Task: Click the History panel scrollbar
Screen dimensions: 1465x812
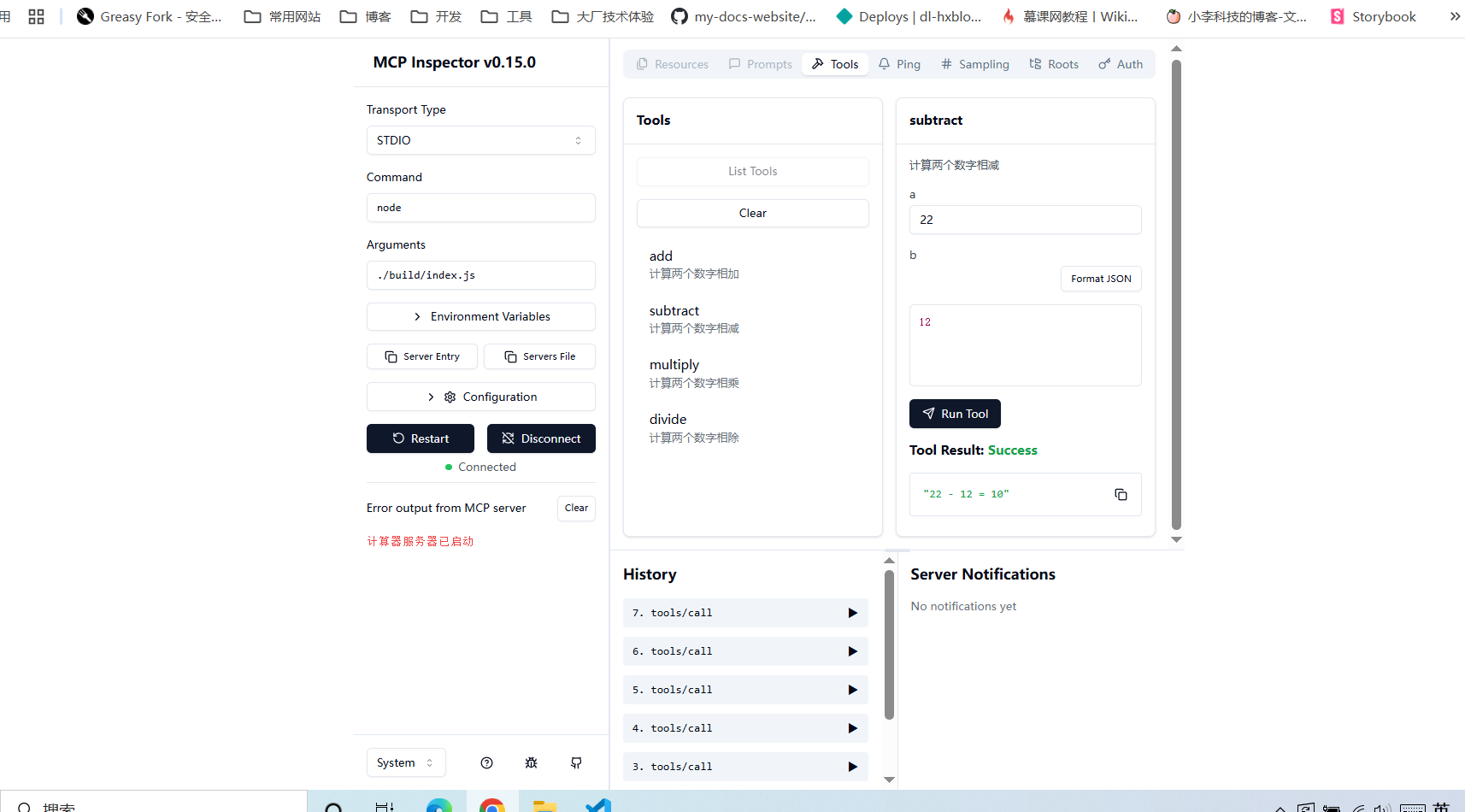Action: 889,645
